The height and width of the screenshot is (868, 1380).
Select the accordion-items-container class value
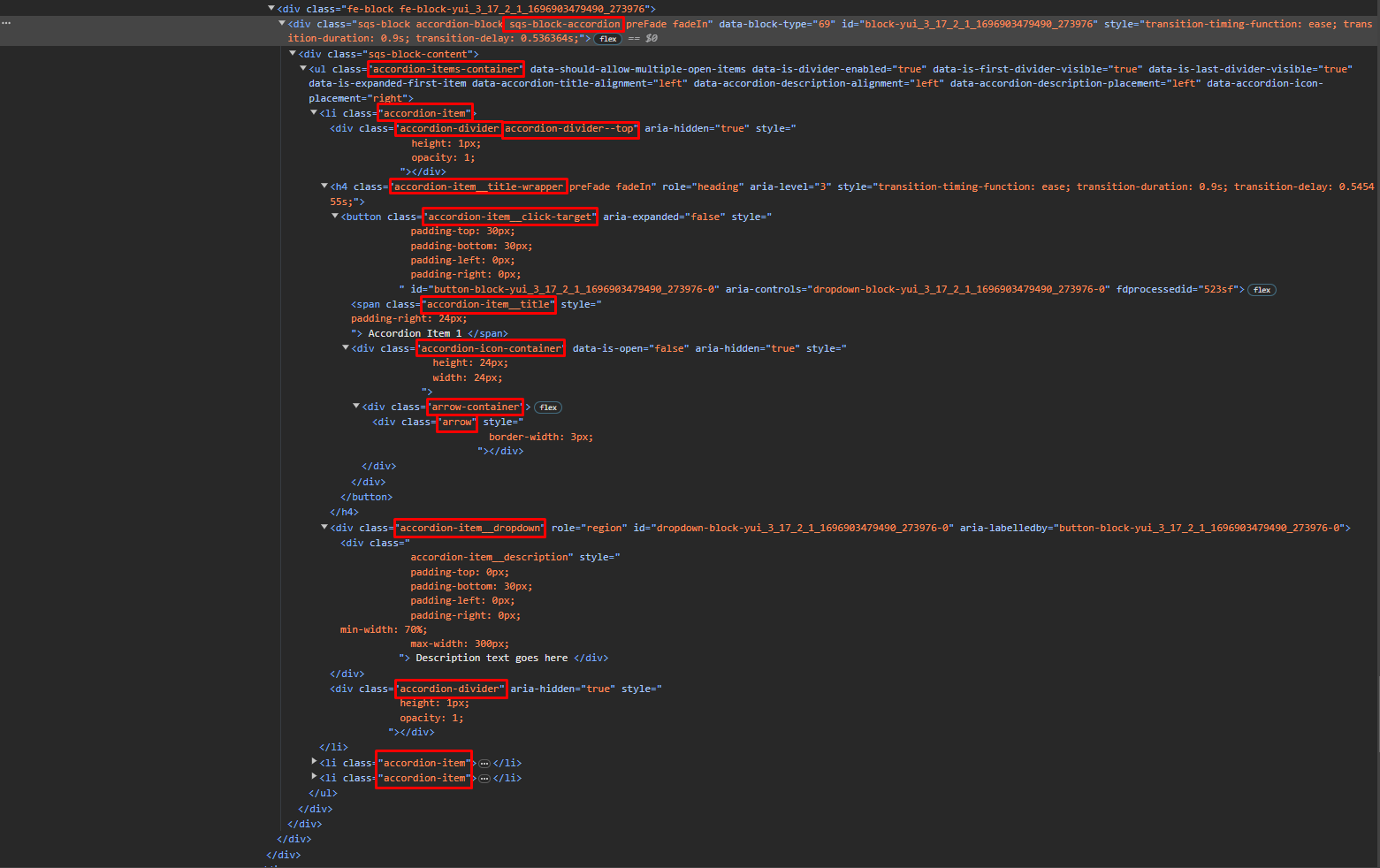click(446, 69)
